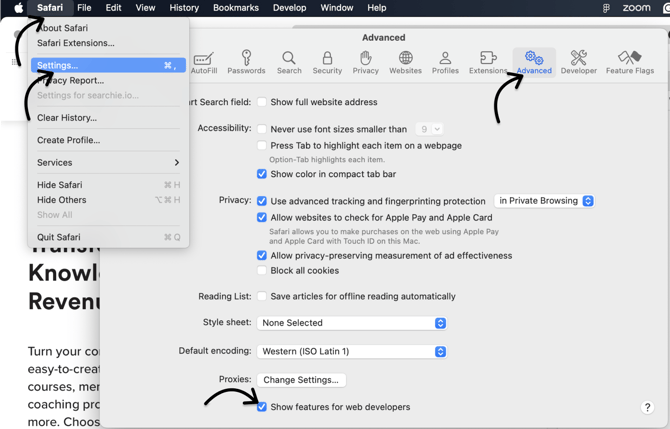Screen dimensions: 670x429
Task: Open the File menu
Action: click(84, 8)
